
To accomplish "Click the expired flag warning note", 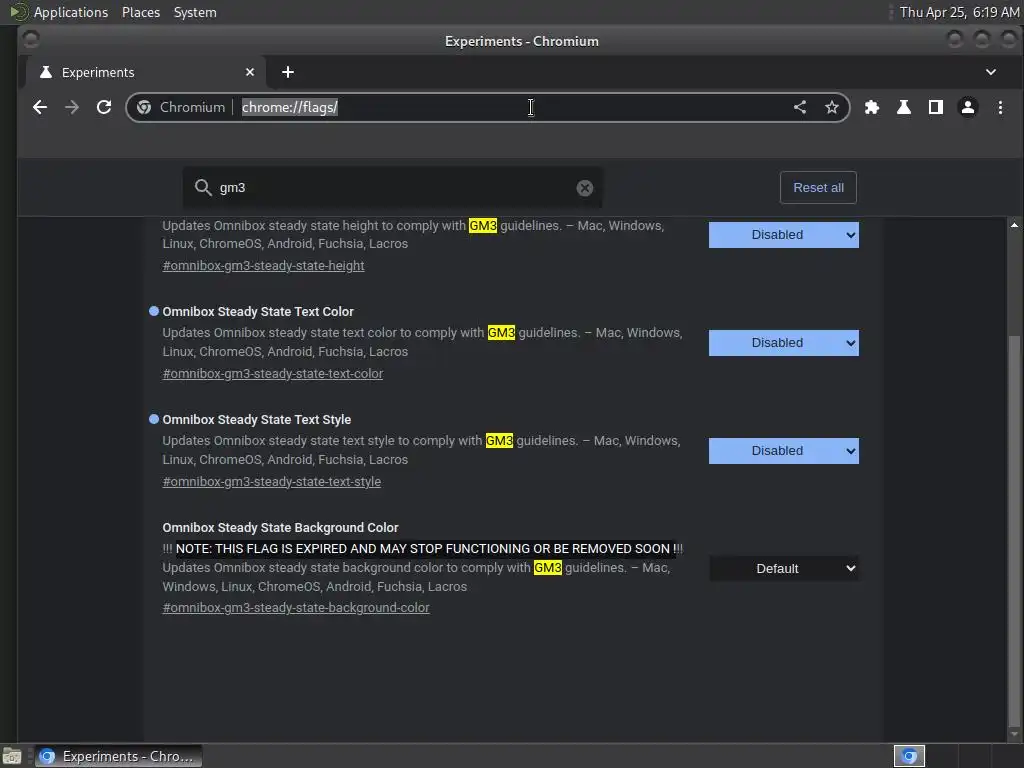I will point(423,549).
